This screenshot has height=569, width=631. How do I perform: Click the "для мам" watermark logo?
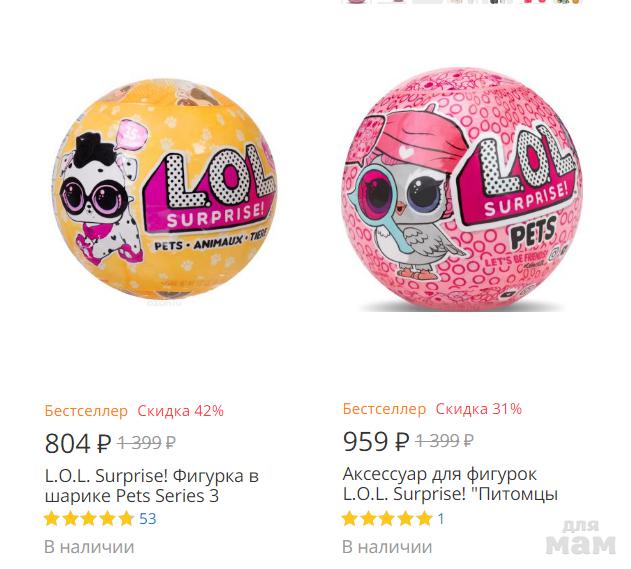coord(581,538)
